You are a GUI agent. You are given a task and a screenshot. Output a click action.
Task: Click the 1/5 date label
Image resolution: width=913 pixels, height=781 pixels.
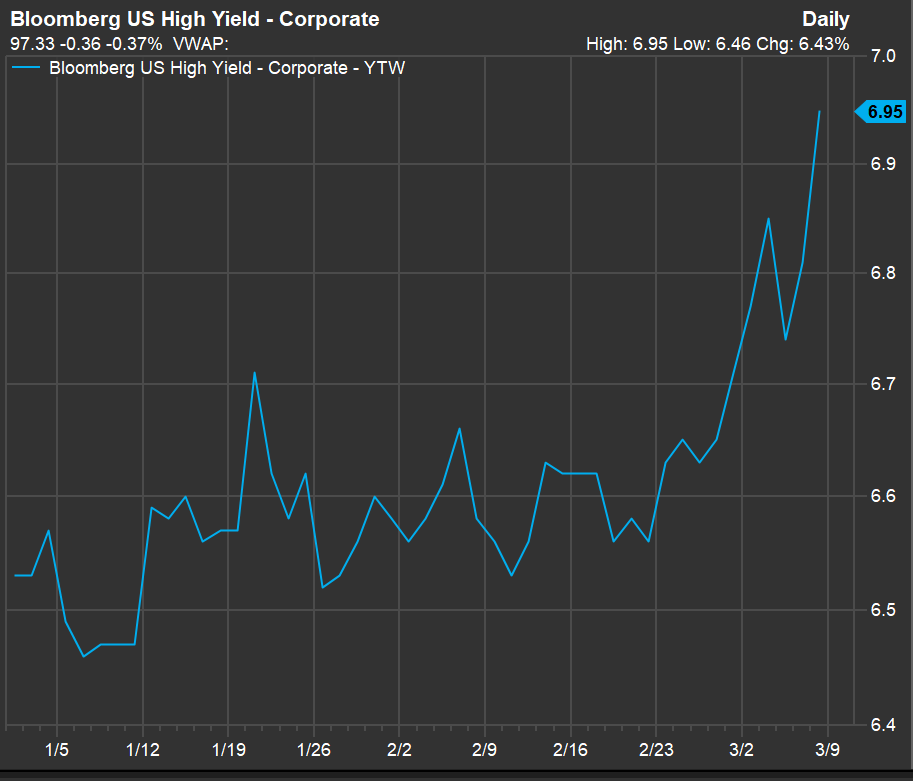(56, 750)
